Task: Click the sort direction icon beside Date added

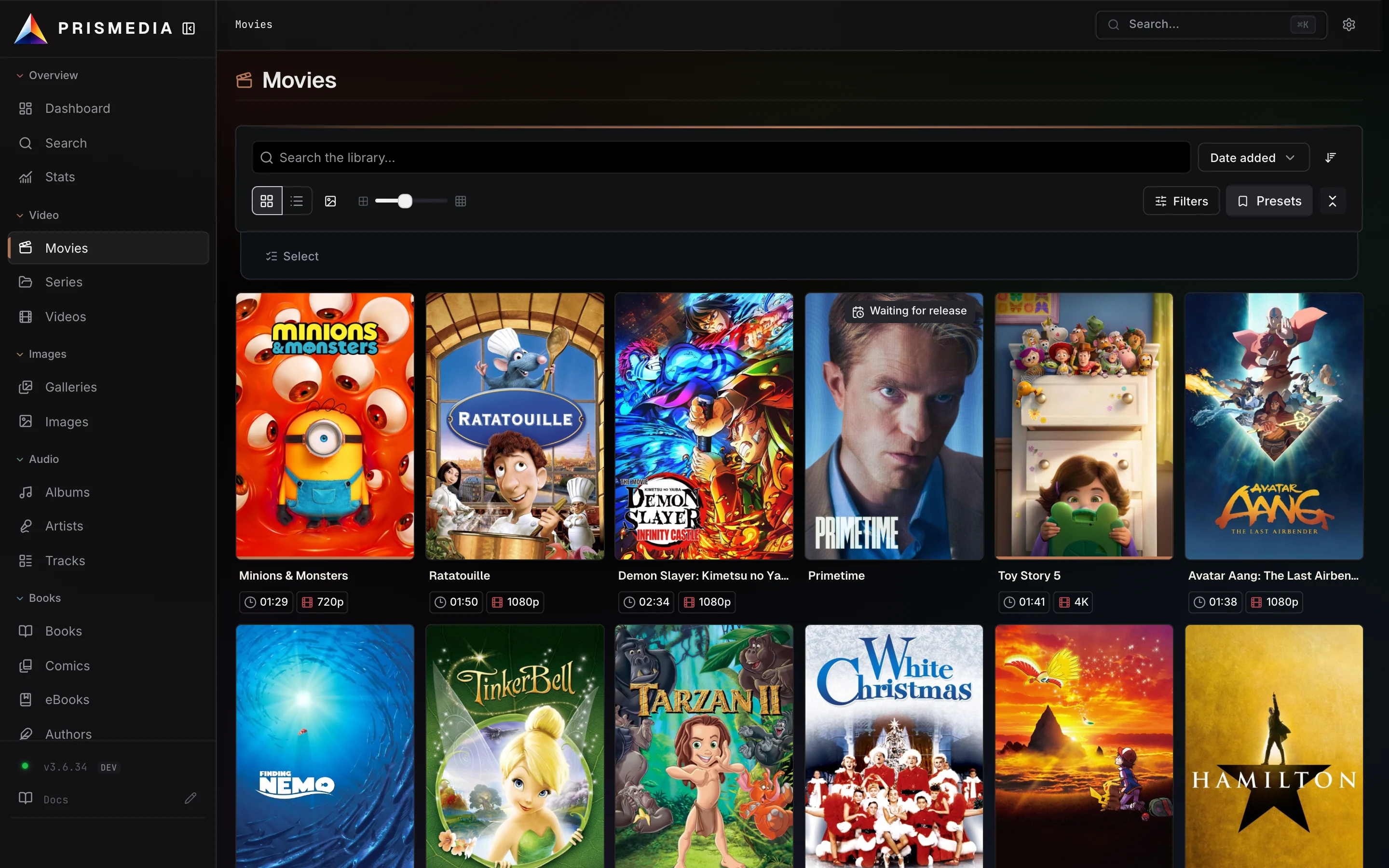Action: tap(1331, 157)
